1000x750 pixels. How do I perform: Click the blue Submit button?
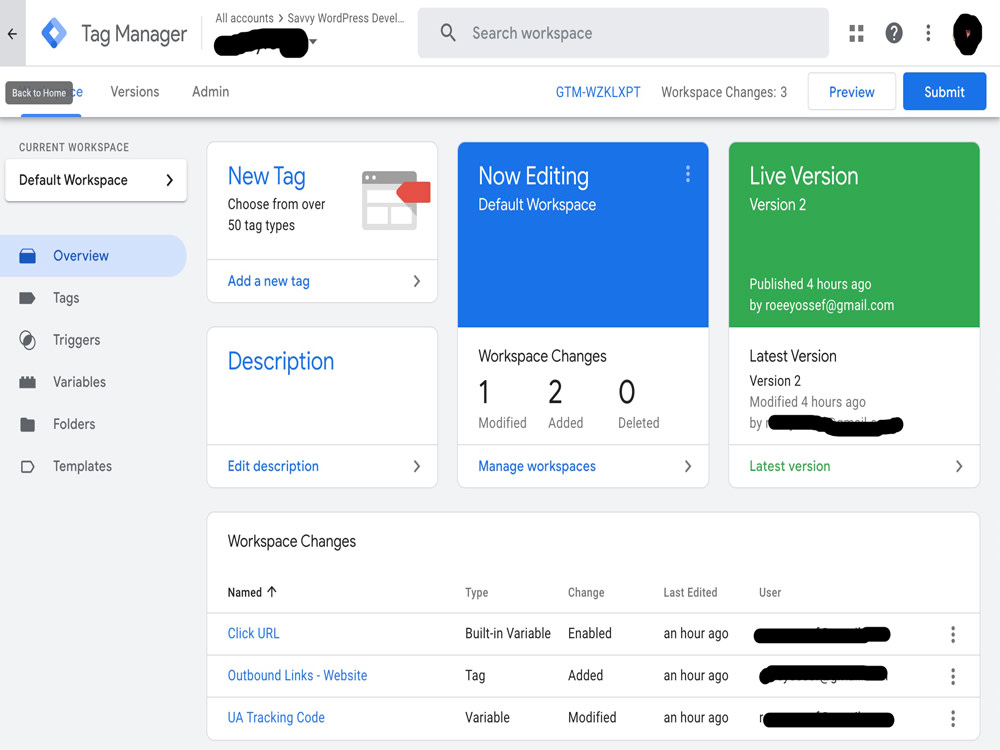pos(944,92)
